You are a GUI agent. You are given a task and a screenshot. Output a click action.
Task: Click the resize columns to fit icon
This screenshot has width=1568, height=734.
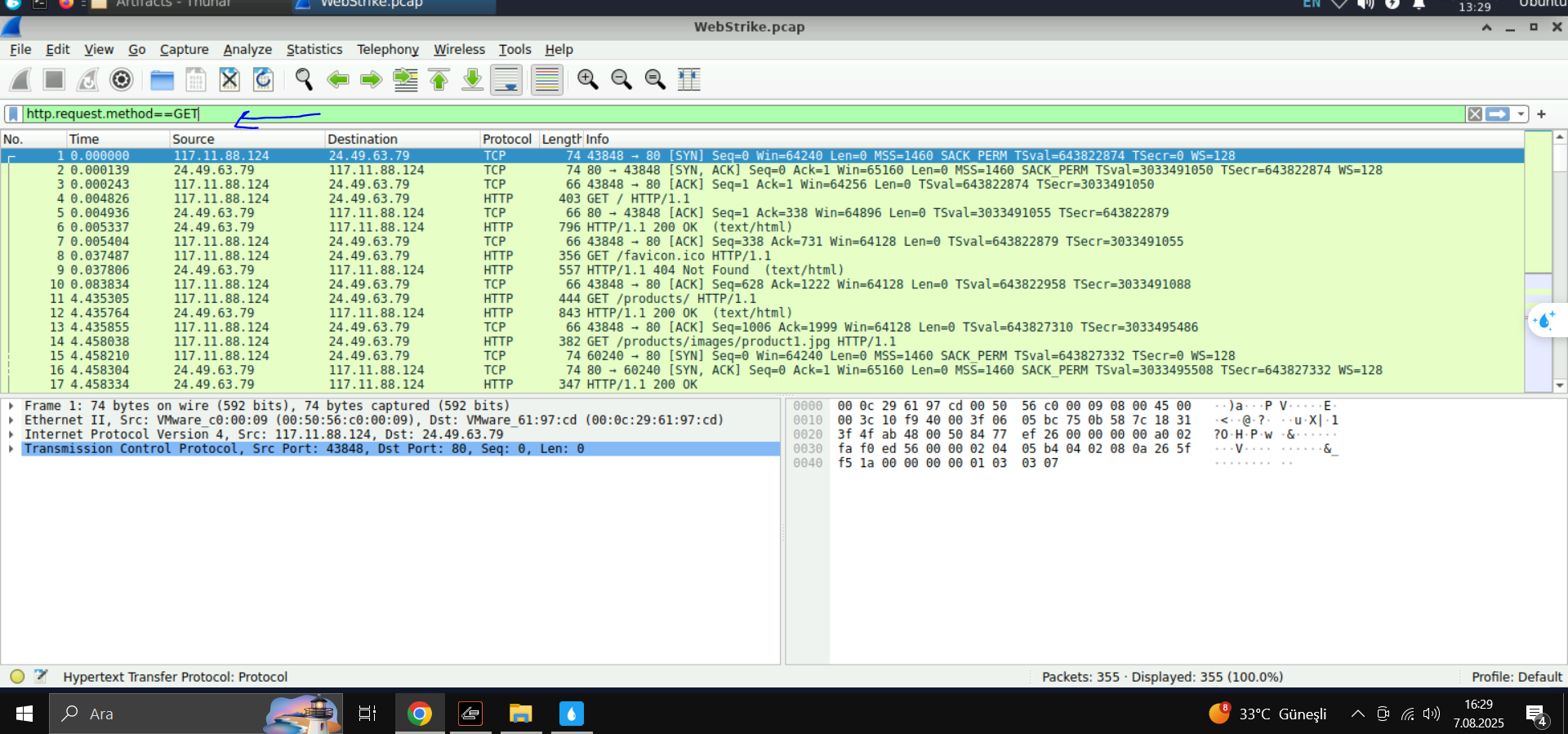tap(688, 79)
